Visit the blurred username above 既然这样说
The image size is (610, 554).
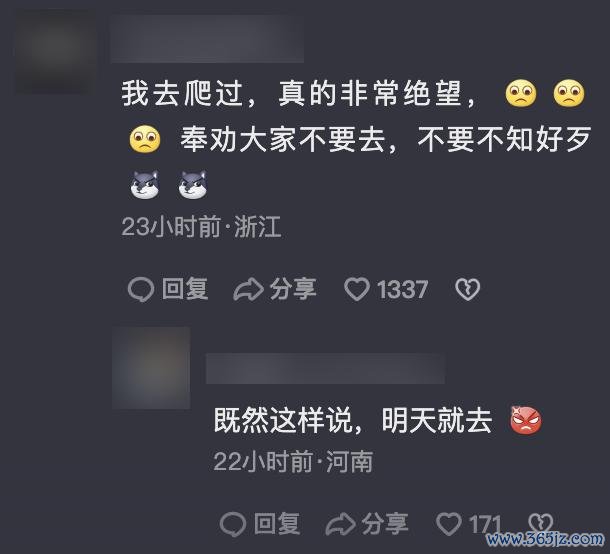[x=326, y=368]
